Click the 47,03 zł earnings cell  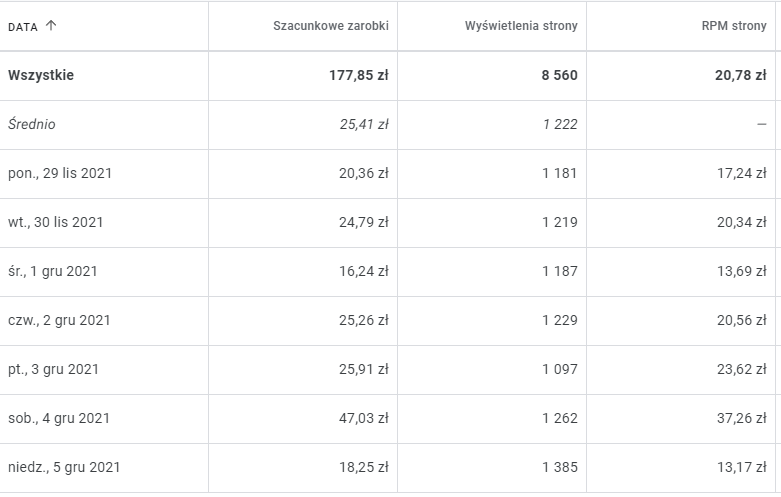(363, 418)
